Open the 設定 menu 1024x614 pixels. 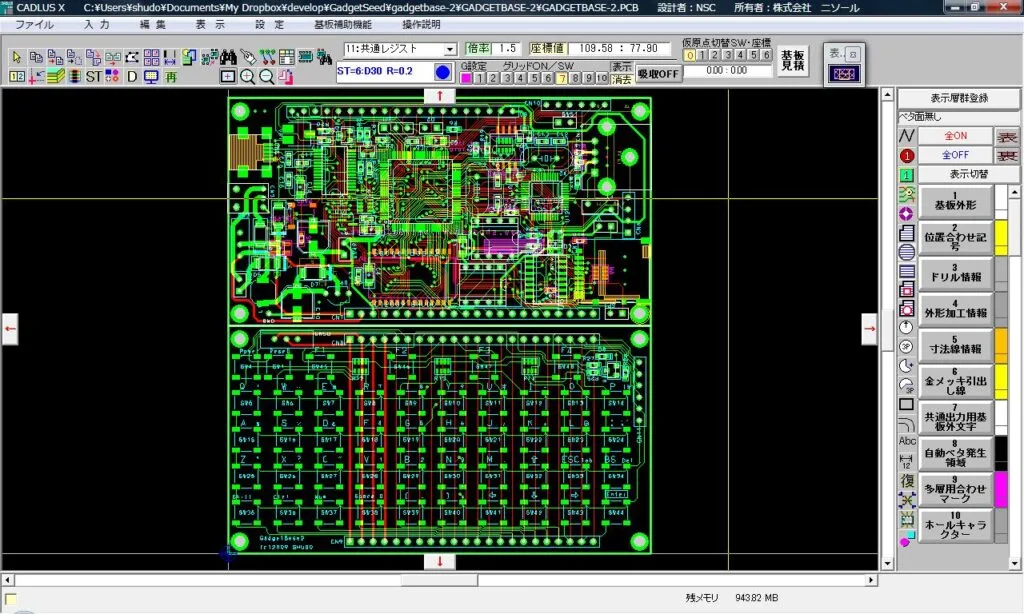coord(270,25)
